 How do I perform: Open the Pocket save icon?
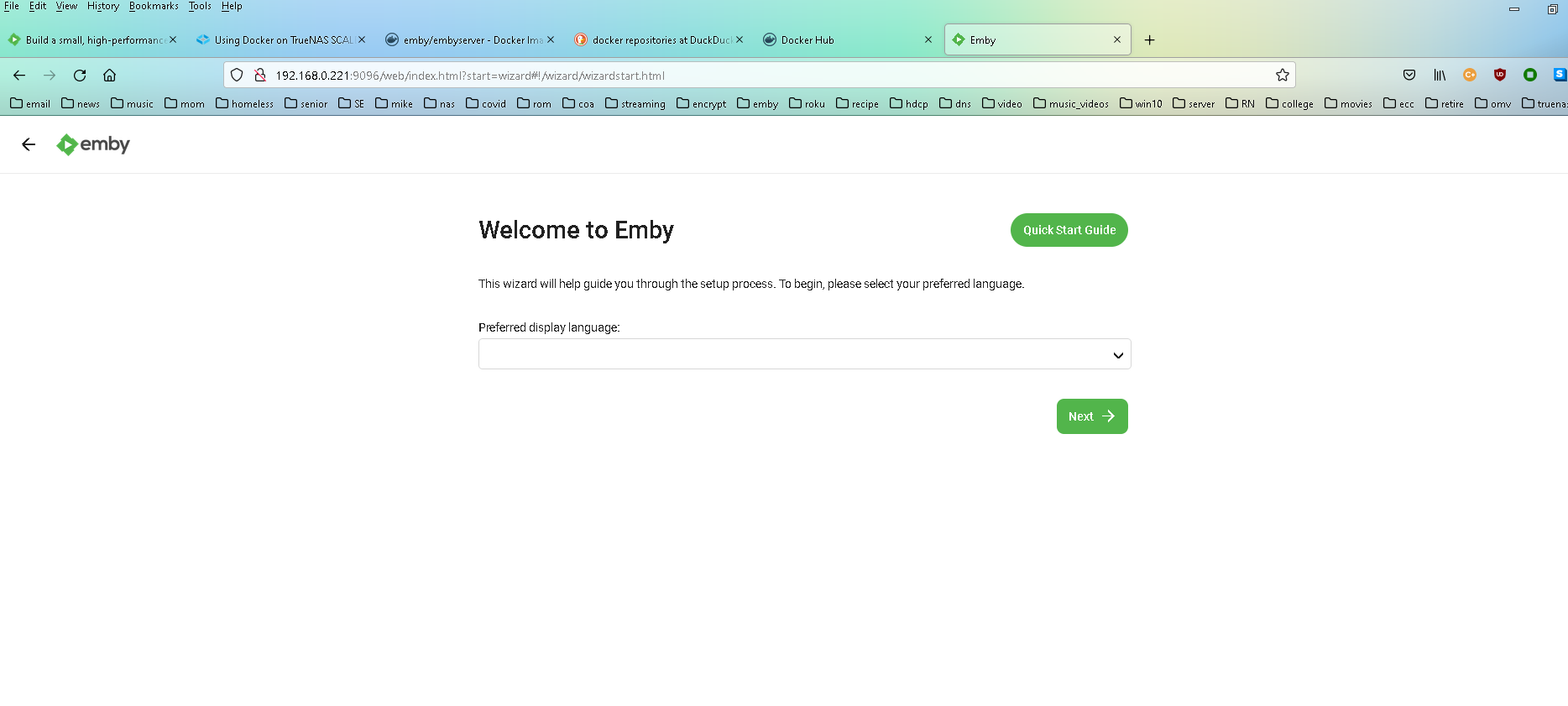pos(1409,76)
